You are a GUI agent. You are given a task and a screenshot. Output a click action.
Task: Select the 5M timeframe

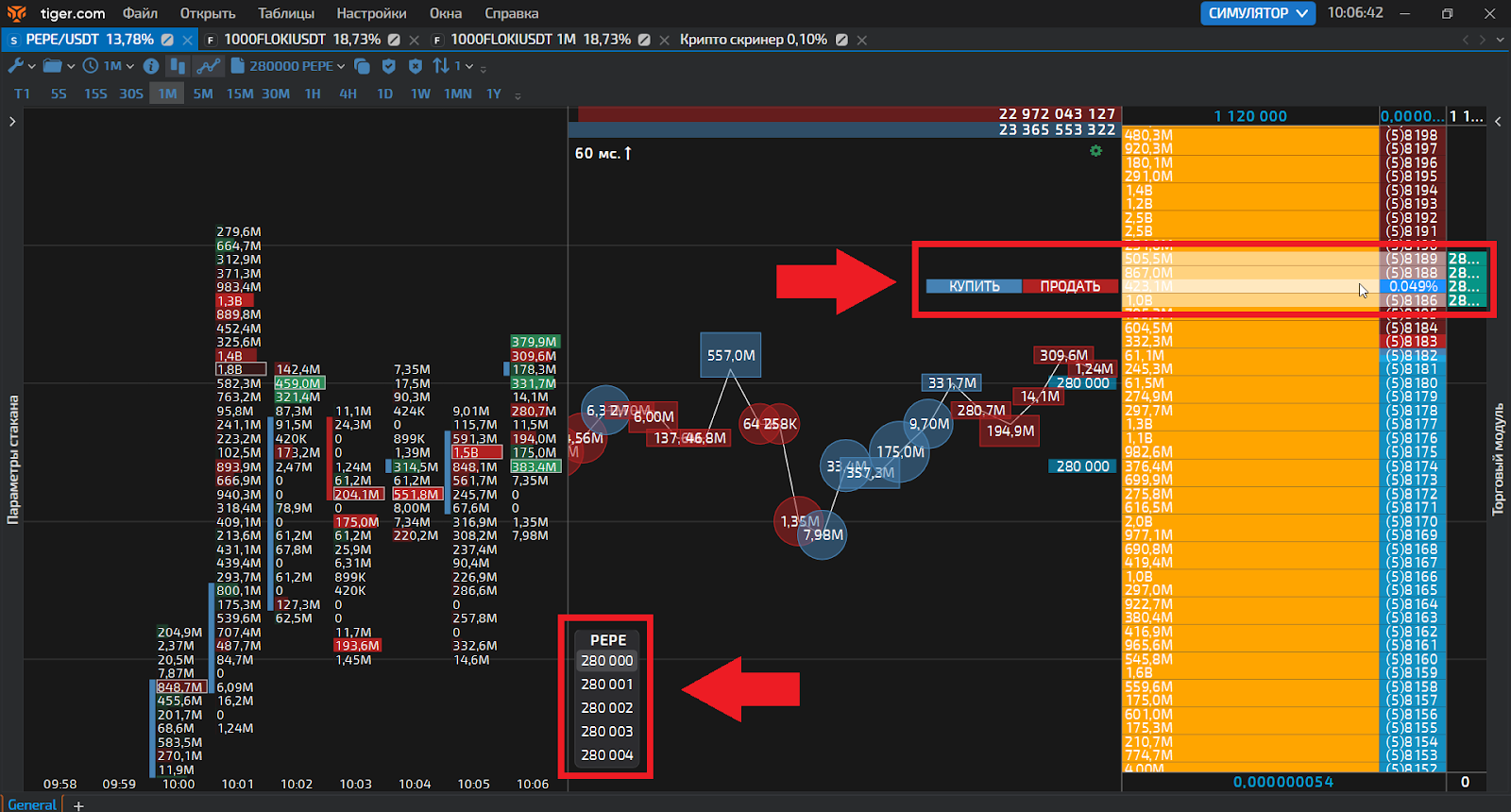(x=203, y=93)
